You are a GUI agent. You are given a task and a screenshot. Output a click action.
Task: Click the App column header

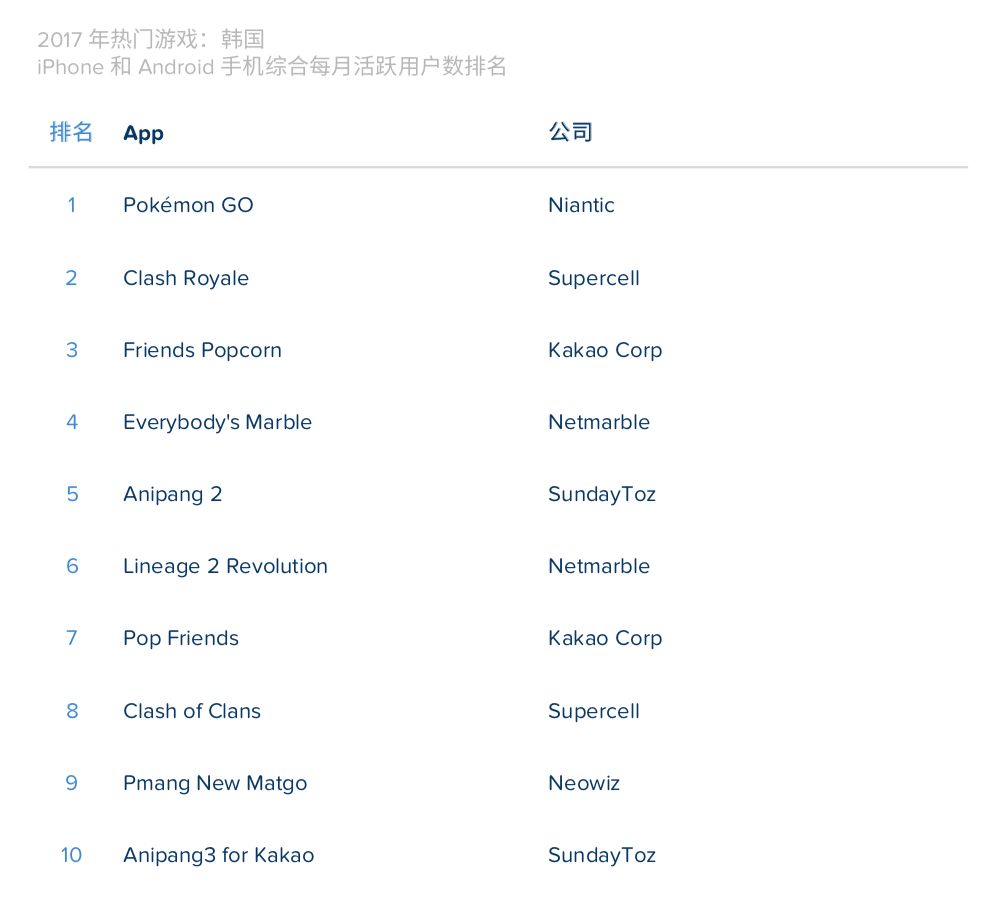143,133
